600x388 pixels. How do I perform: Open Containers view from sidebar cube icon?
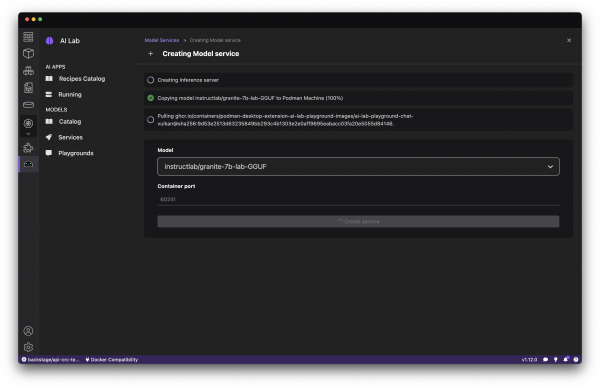28,54
